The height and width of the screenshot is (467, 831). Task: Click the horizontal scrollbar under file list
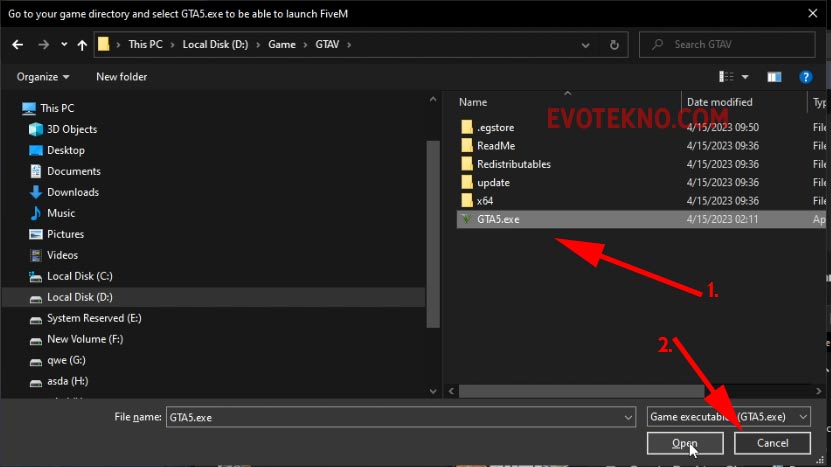tap(600, 389)
